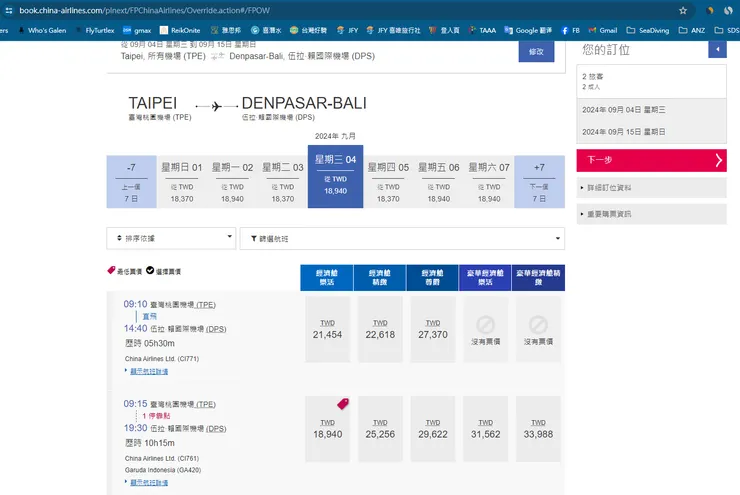This screenshot has height=495, width=740.
Task: Click the direct flight label on the 09:10 flight
Action: coord(150,316)
